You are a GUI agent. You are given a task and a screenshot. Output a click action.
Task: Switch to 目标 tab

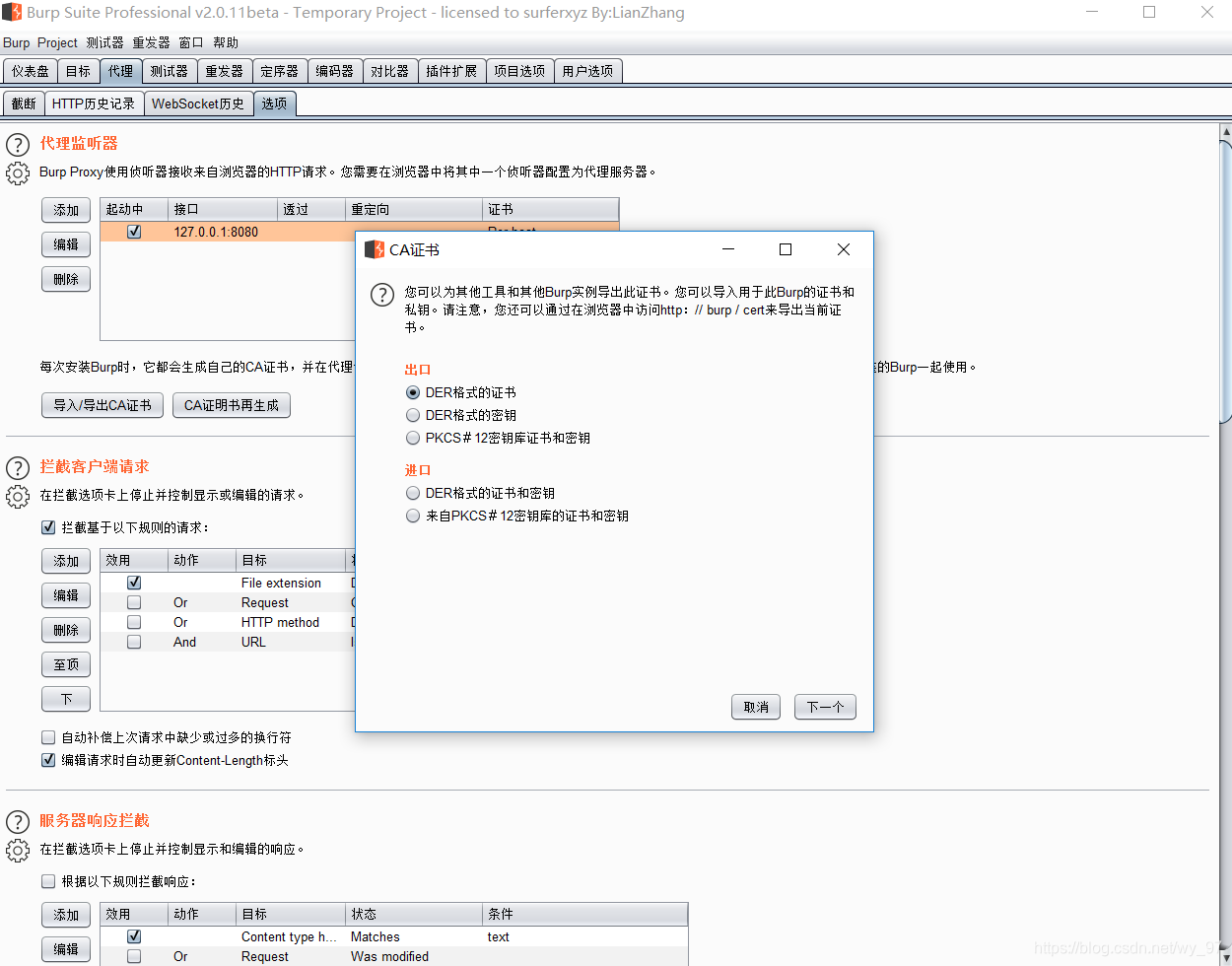(78, 71)
